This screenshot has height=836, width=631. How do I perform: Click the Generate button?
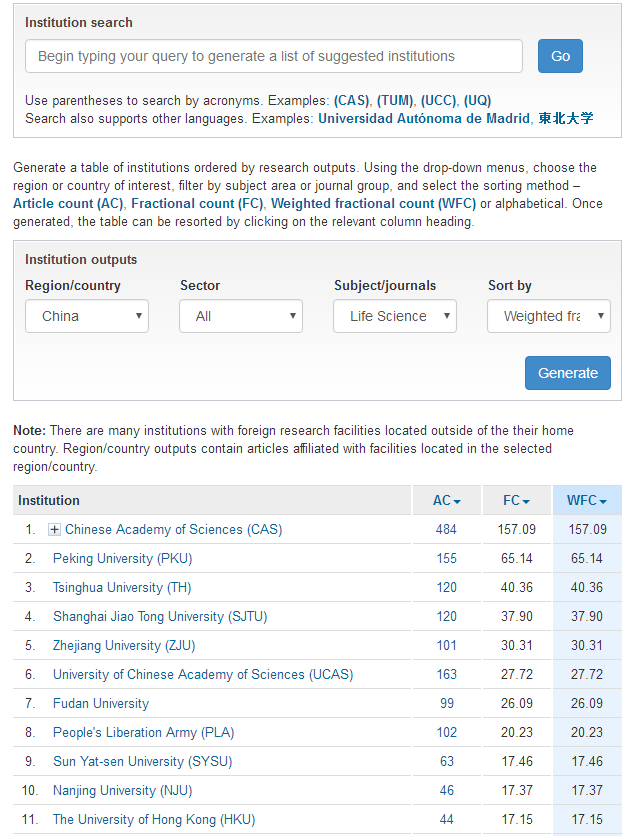[x=567, y=373]
